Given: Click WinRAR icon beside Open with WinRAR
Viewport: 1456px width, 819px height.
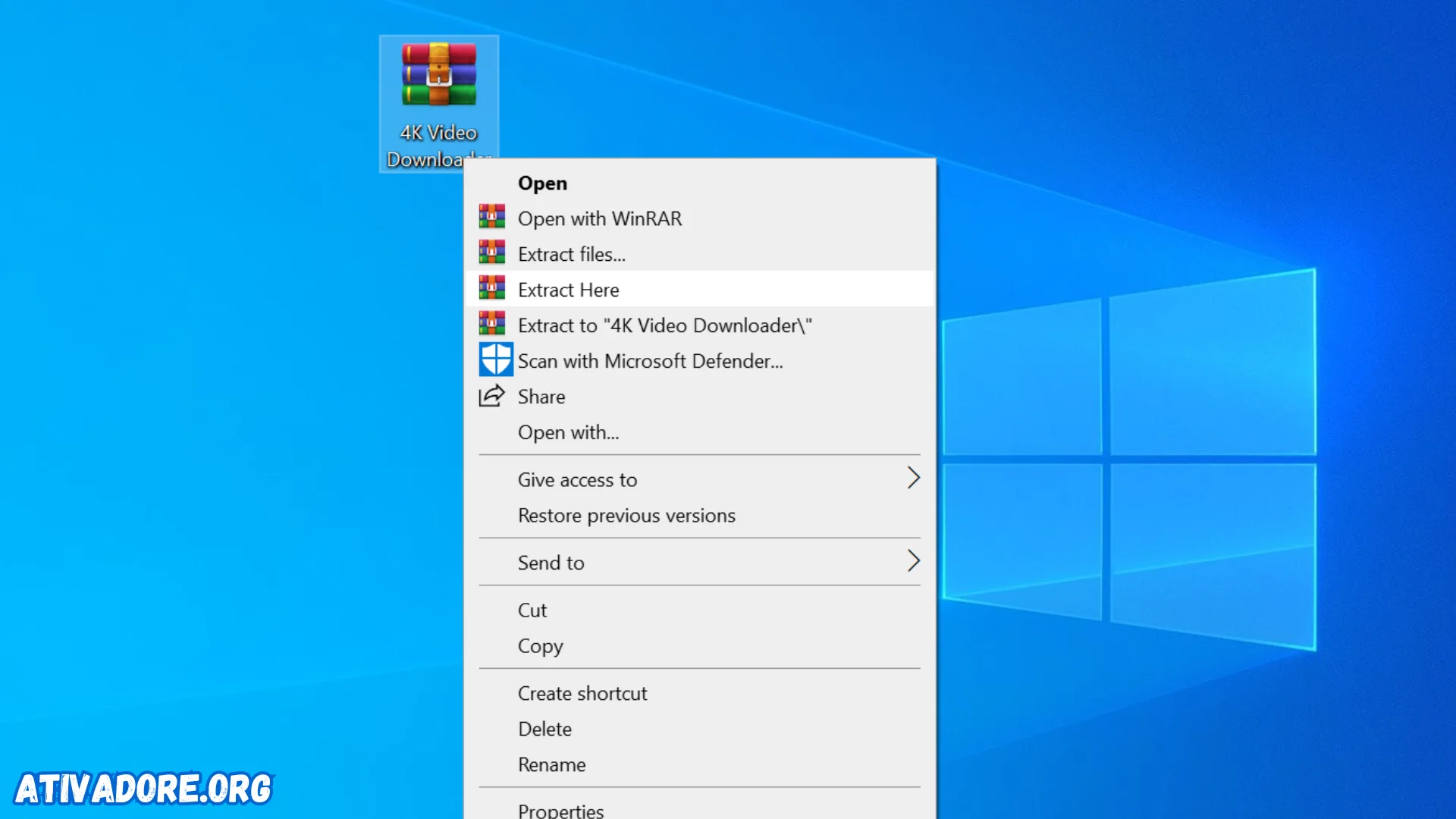Looking at the screenshot, I should pos(491,217).
